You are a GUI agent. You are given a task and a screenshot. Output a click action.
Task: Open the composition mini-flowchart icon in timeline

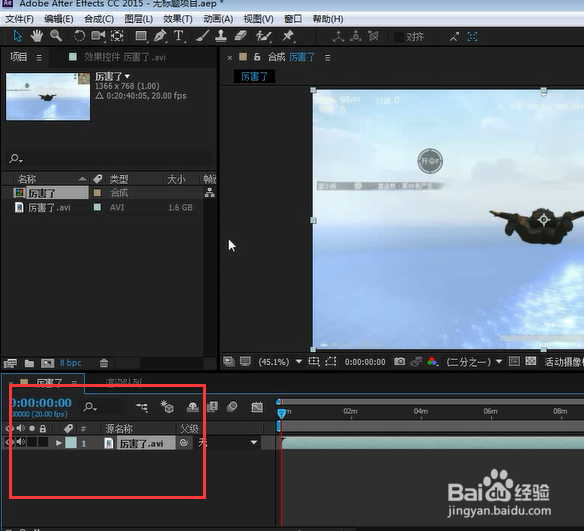click(142, 407)
